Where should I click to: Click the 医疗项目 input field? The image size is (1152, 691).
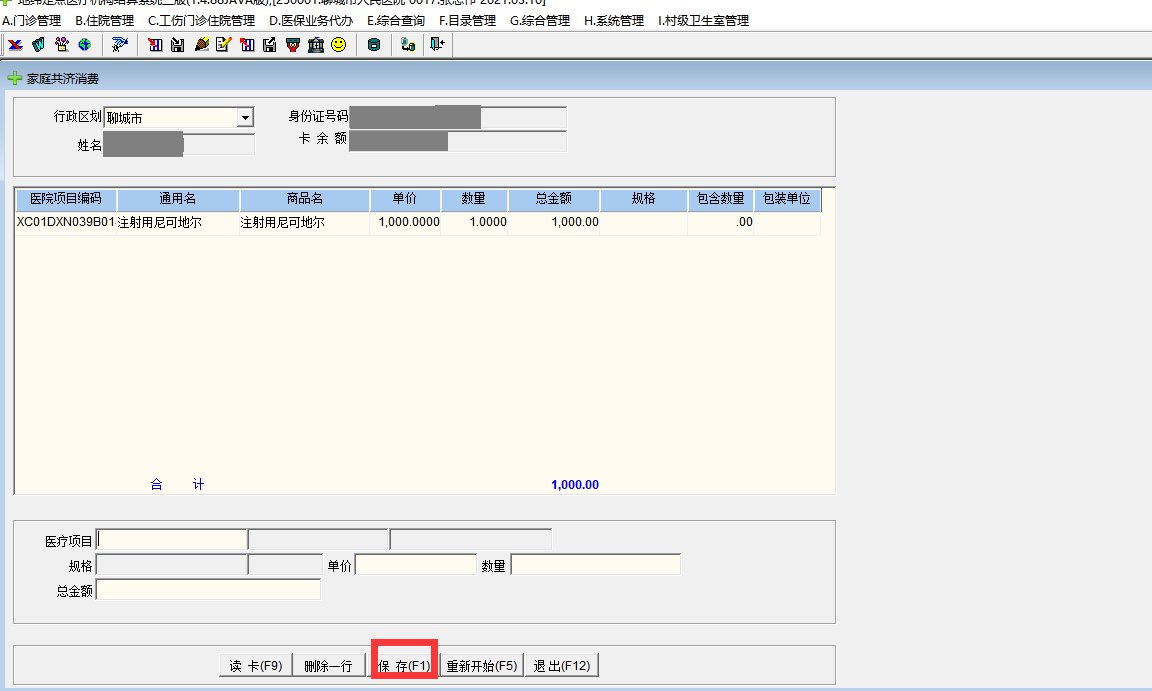[x=171, y=540]
